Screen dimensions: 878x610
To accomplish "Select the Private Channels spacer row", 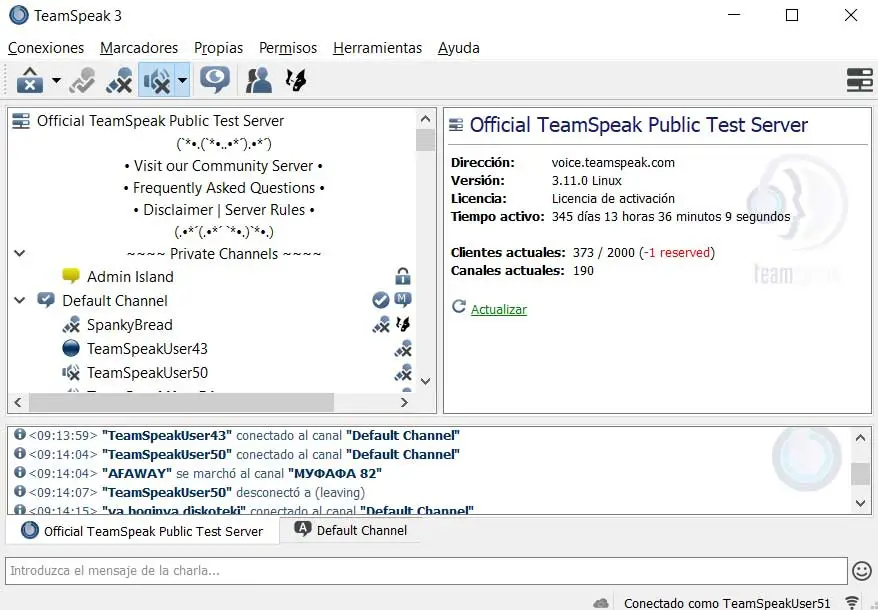I will (224, 254).
